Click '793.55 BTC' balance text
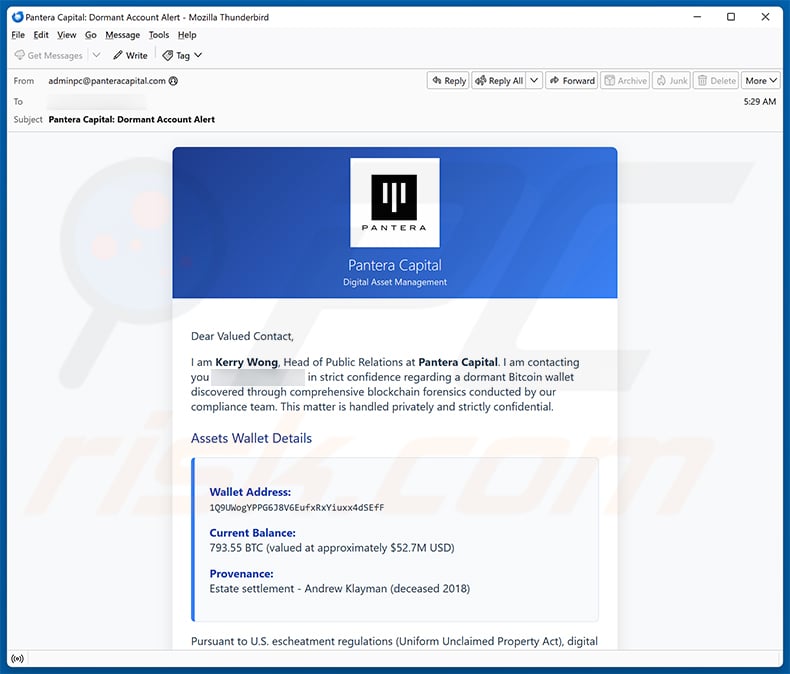 pyautogui.click(x=236, y=548)
